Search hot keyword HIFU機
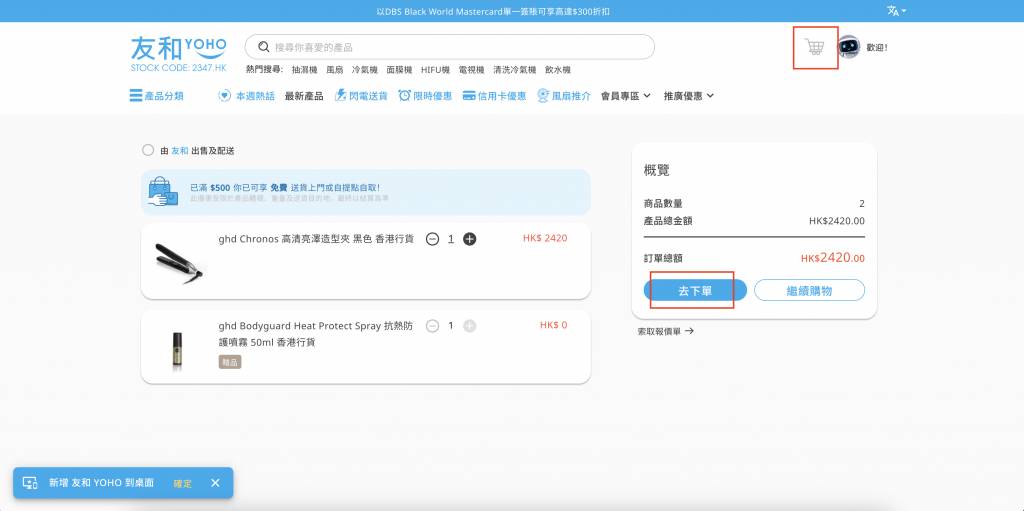 point(435,70)
